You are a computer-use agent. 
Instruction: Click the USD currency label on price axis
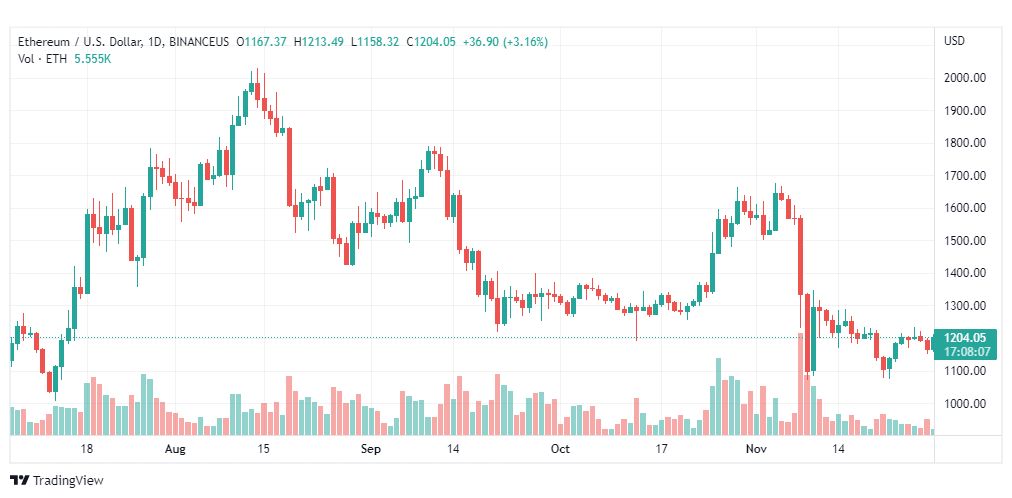coord(954,41)
